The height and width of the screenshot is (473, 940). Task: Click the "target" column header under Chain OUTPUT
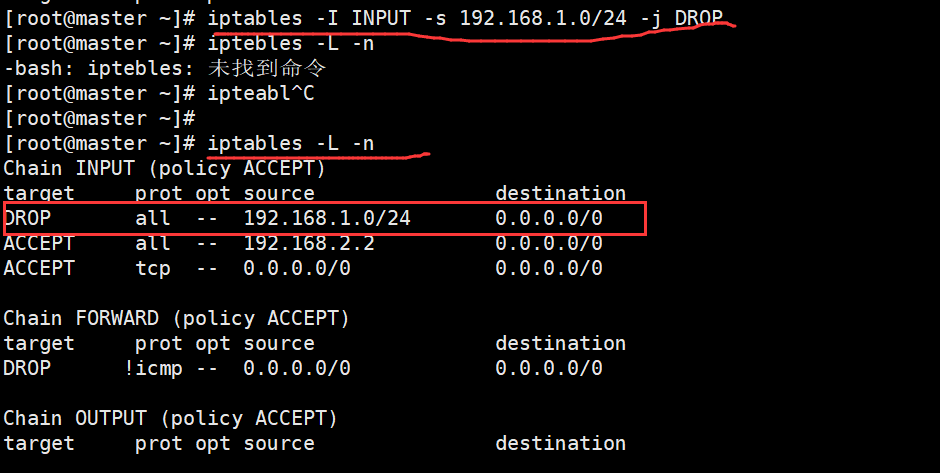tap(39, 443)
